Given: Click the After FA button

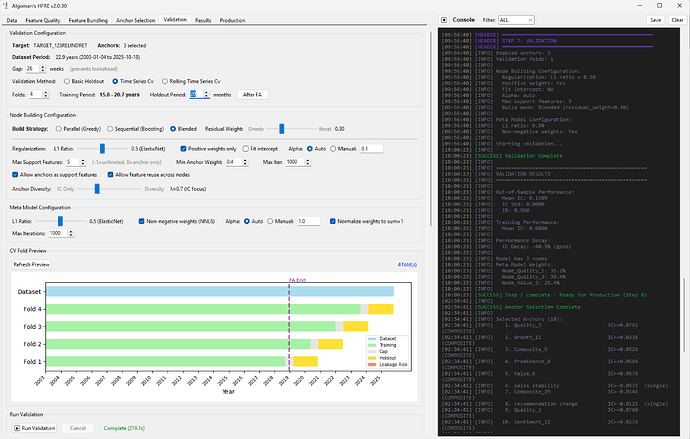Looking at the screenshot, I should [x=252, y=95].
